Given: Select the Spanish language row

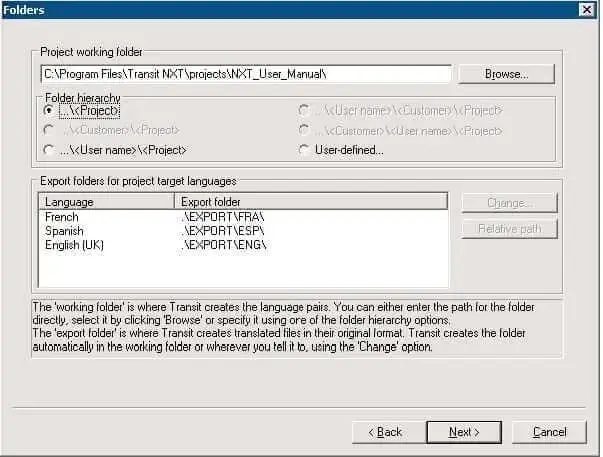Looking at the screenshot, I should pyautogui.click(x=64, y=231).
